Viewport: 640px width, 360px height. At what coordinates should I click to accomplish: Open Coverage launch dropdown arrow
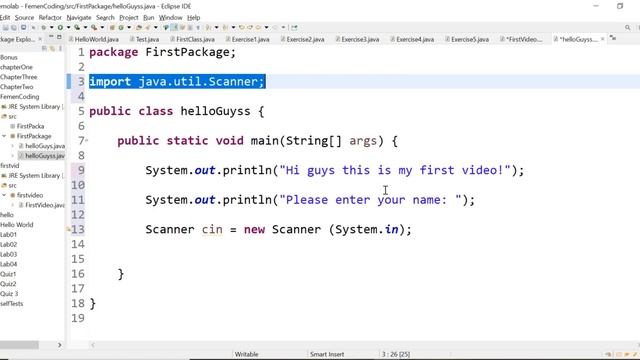tap(85, 27)
